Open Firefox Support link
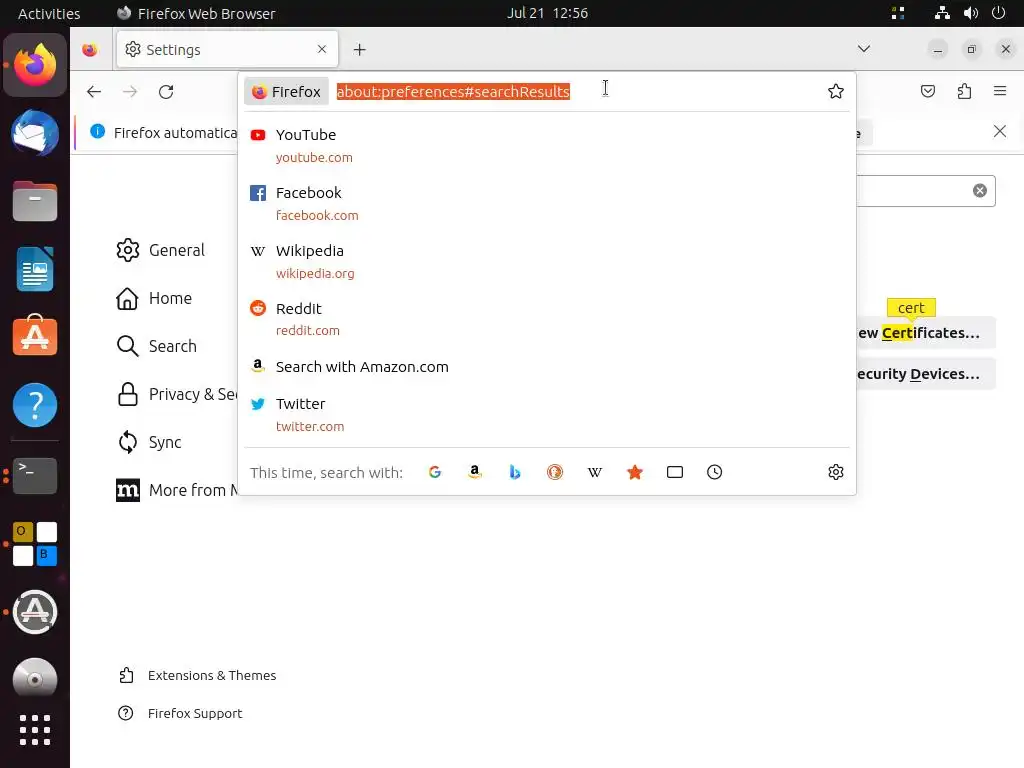 coord(180,713)
